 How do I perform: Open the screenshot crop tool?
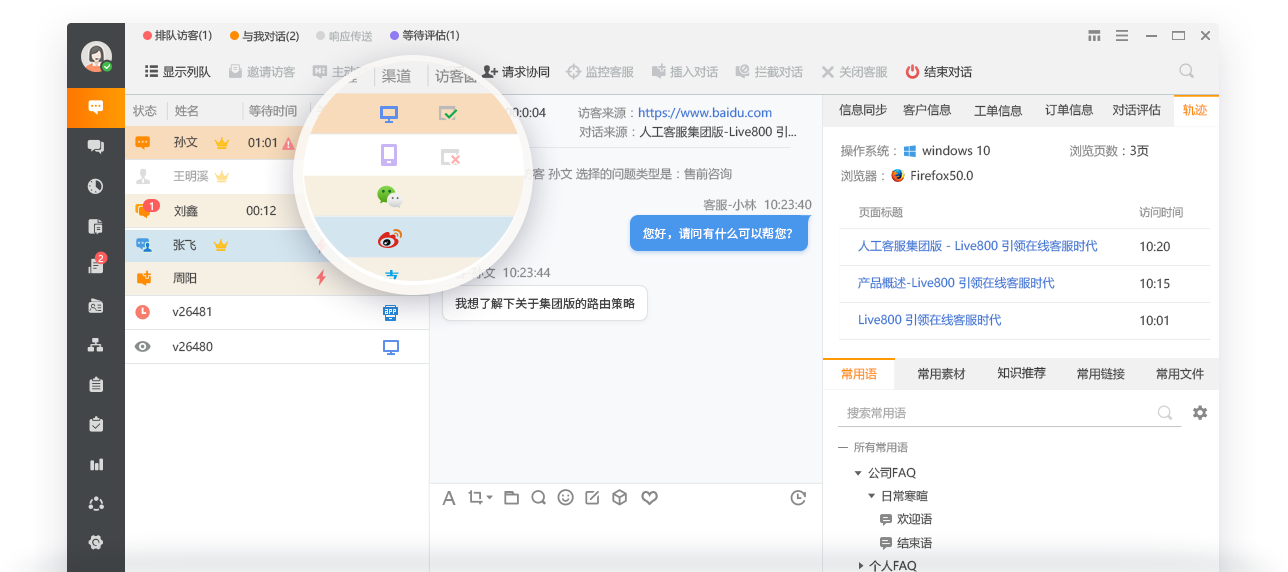point(480,497)
